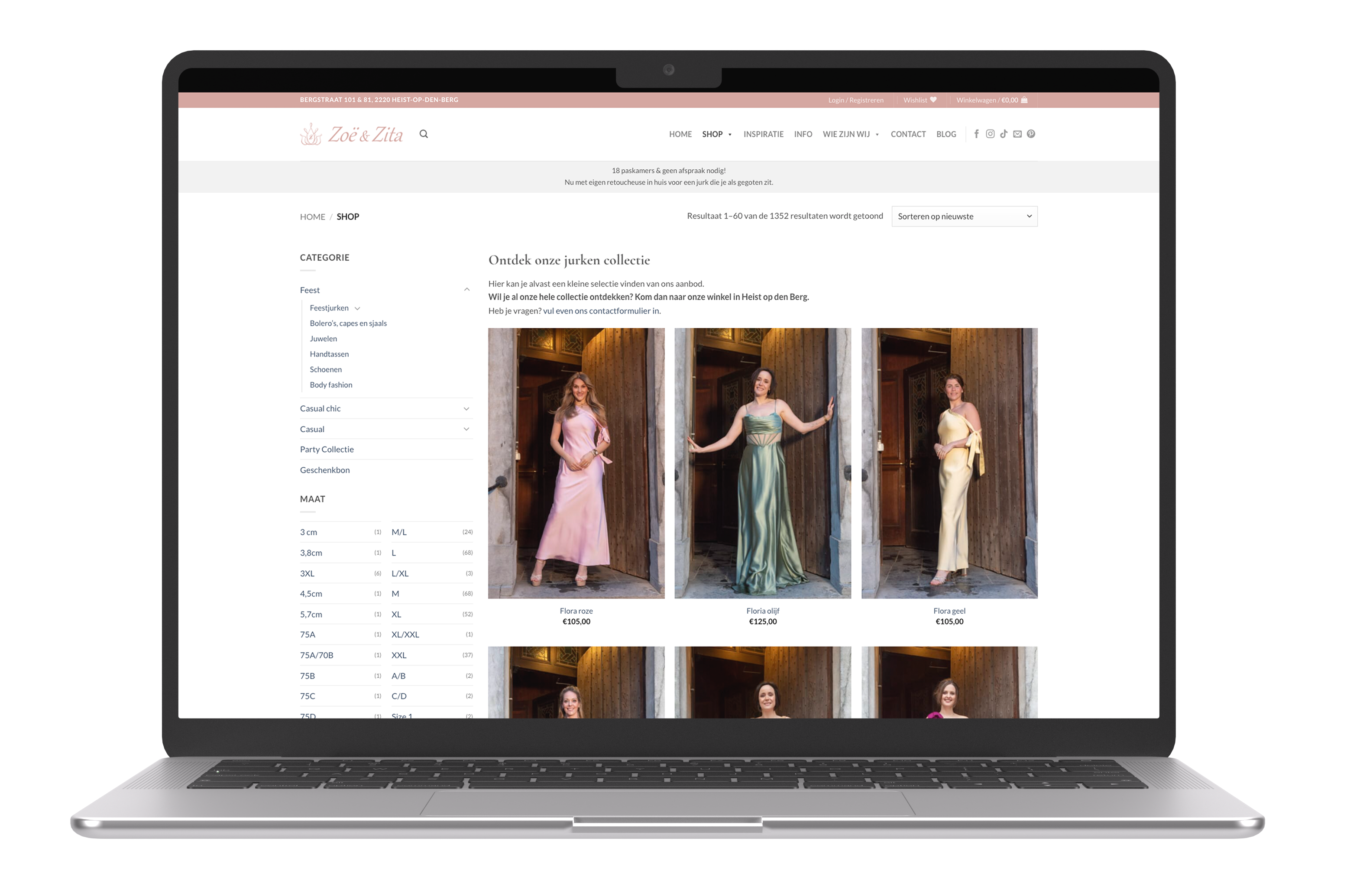Image resolution: width=1360 pixels, height=896 pixels.
Task: Click the TikTok icon
Action: tap(1004, 134)
